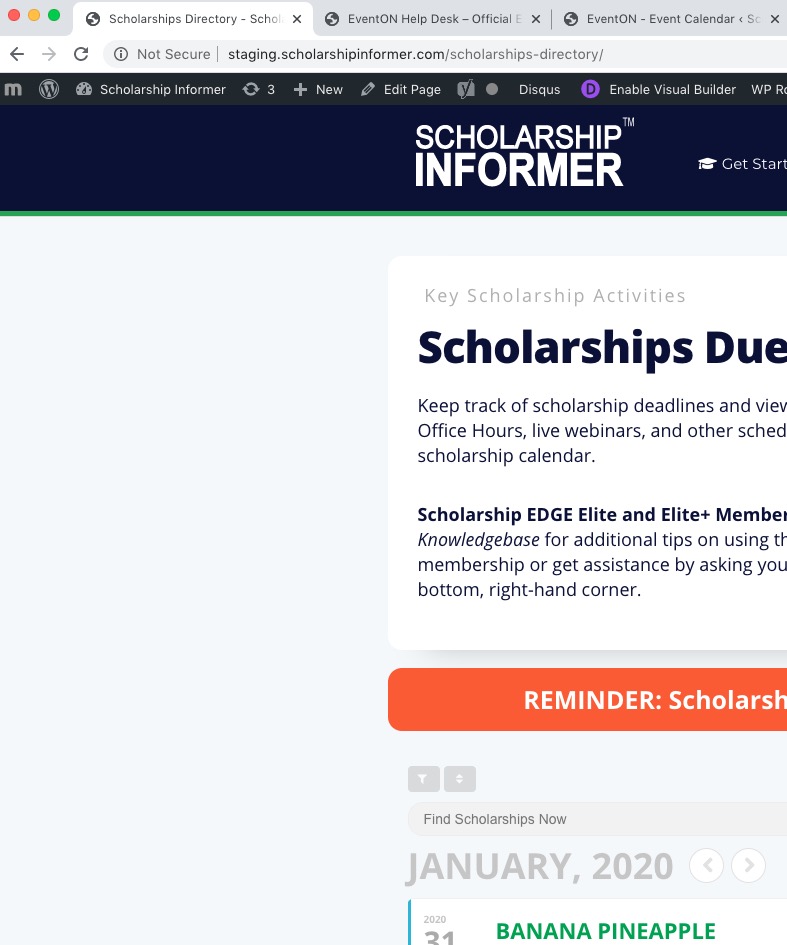The height and width of the screenshot is (945, 787).
Task: Open the WordPress logo admin menu
Action: coord(49,89)
